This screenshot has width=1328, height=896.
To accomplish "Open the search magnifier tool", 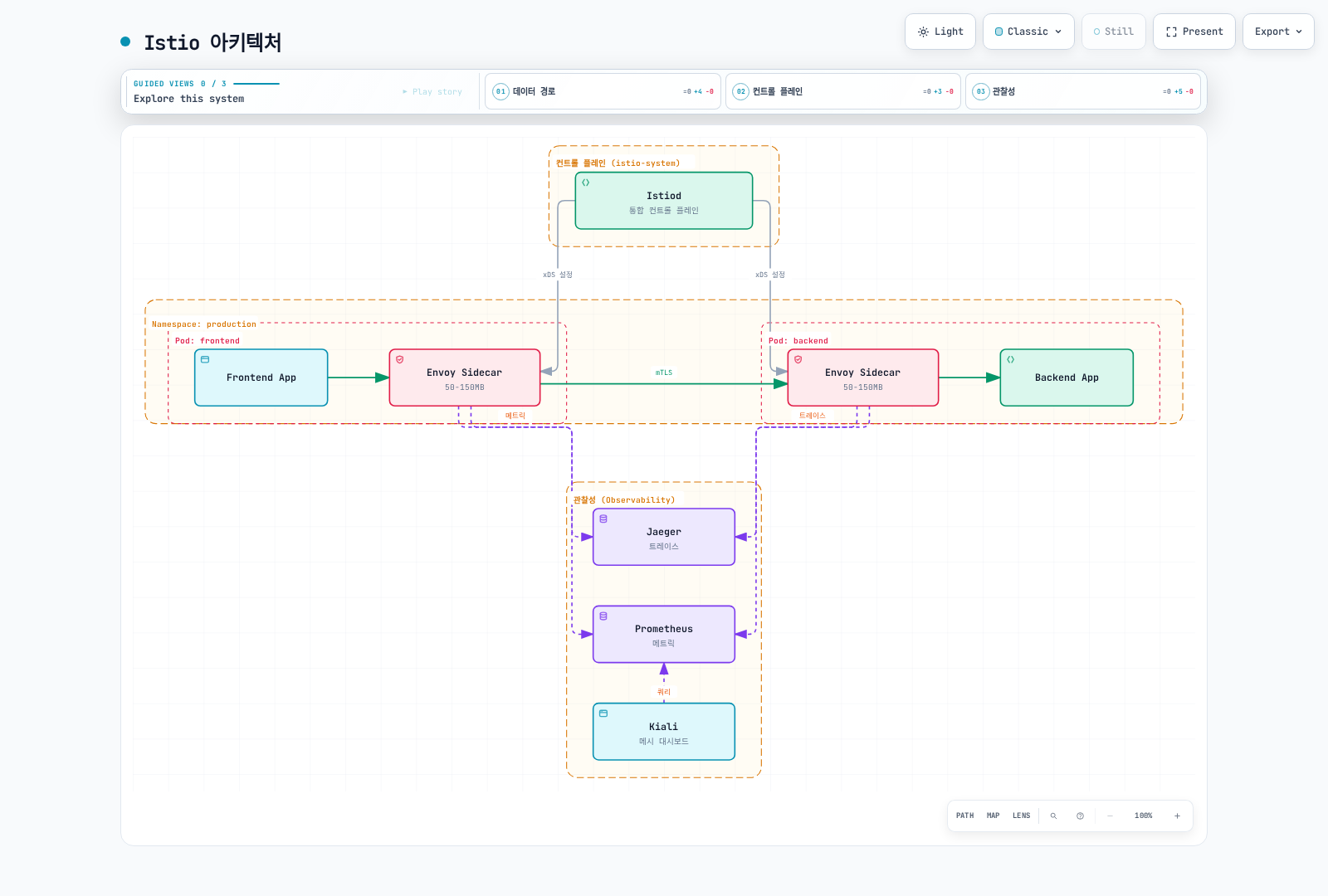I will pos(1053,816).
